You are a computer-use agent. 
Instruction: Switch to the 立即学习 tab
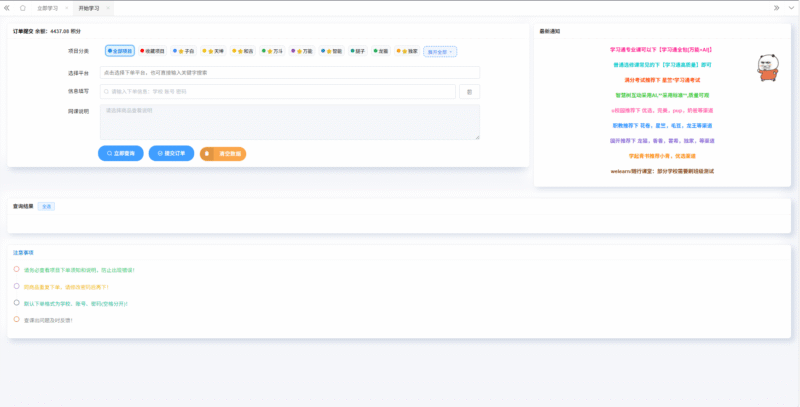click(47, 7)
